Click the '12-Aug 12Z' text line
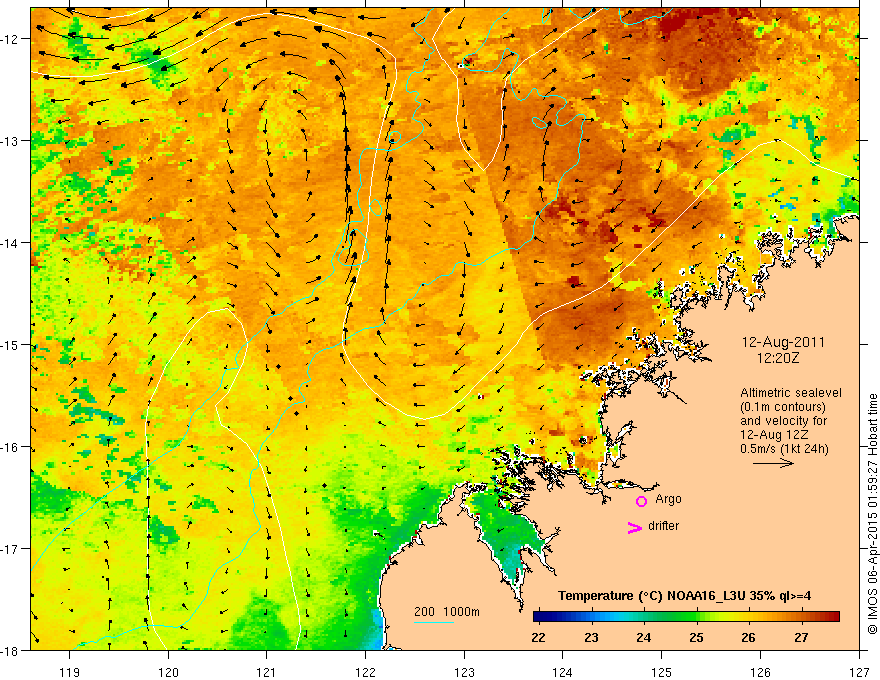 774,435
